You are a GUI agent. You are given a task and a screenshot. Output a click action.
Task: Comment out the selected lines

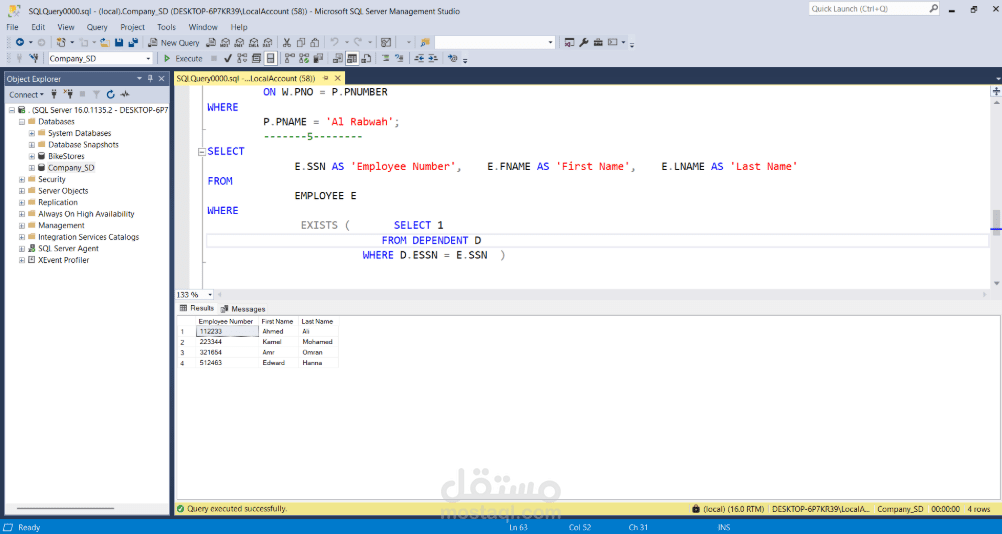pos(386,58)
